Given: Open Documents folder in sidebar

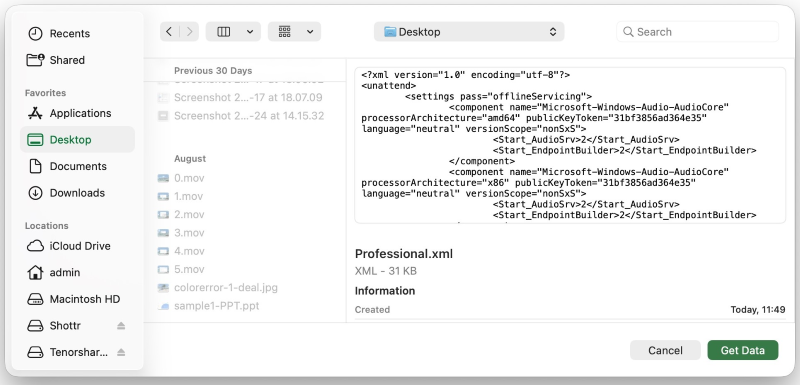Looking at the screenshot, I should pyautogui.click(x=67, y=166).
